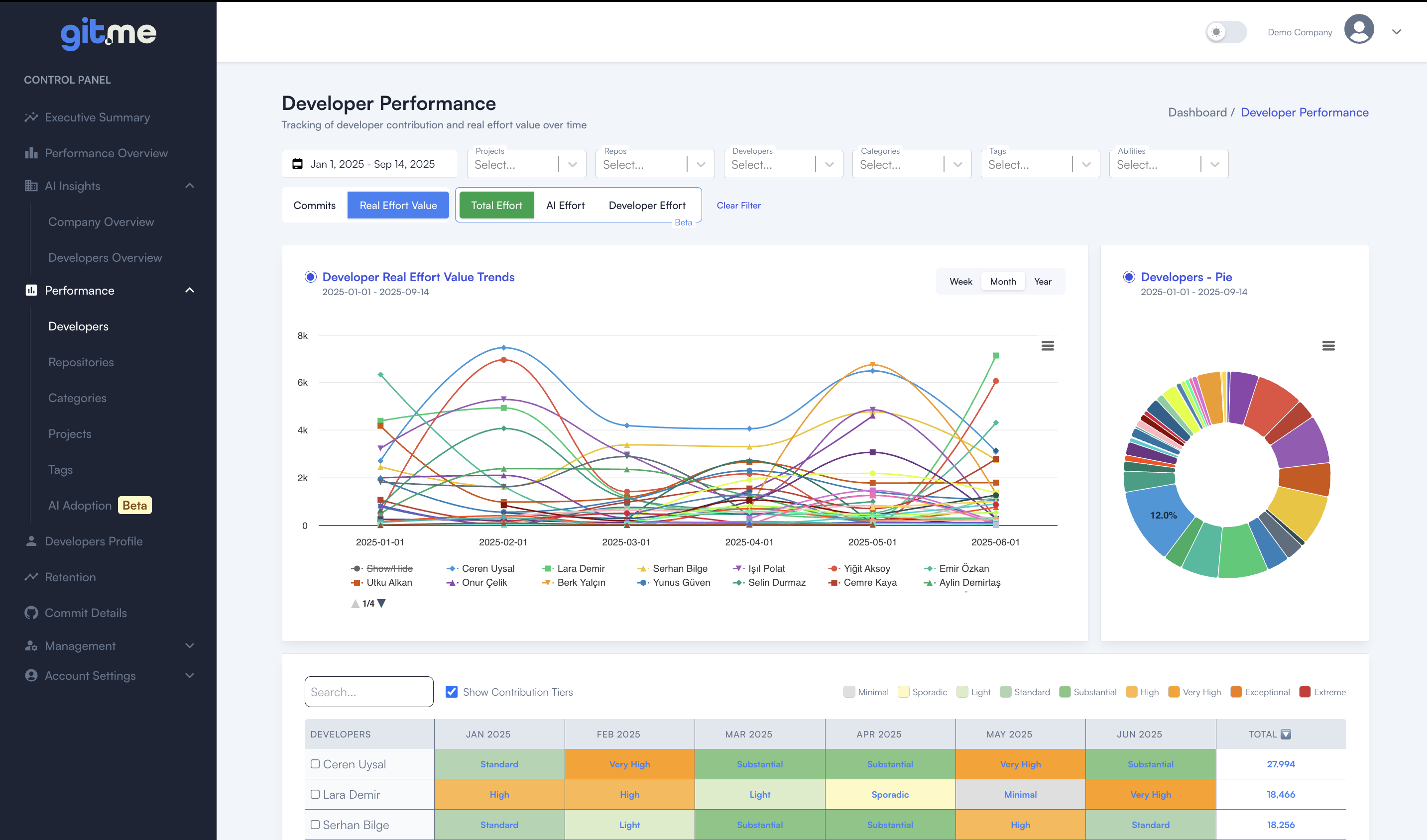This screenshot has width=1427, height=840.
Task: Click the calendar icon in date range picker
Action: click(x=298, y=164)
